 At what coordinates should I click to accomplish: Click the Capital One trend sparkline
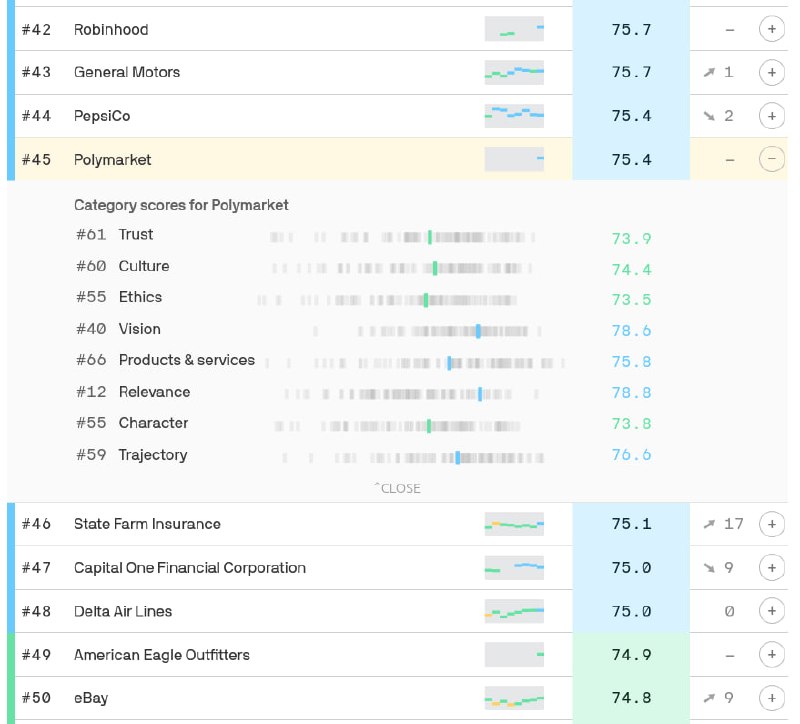point(514,567)
